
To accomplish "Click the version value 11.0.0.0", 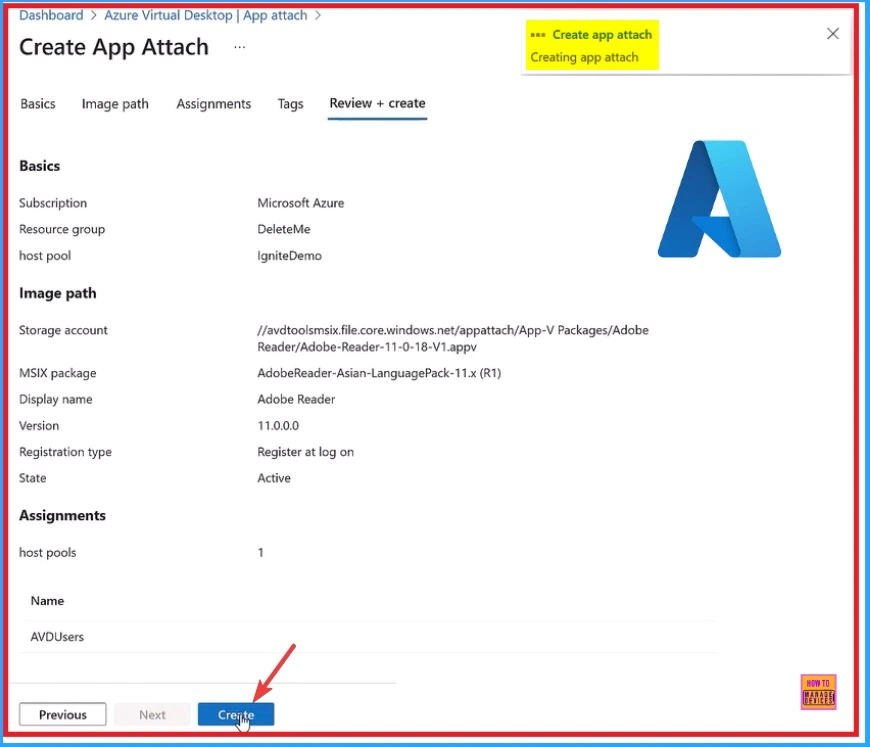I will coord(278,426).
